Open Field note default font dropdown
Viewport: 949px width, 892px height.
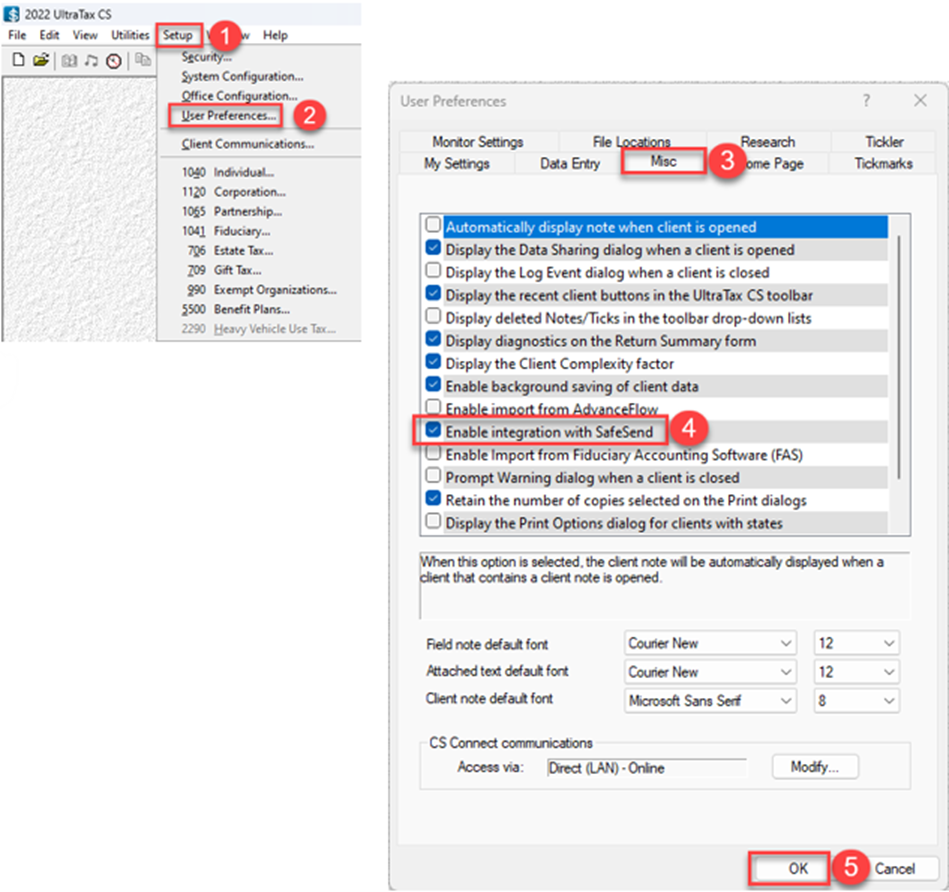click(x=710, y=643)
